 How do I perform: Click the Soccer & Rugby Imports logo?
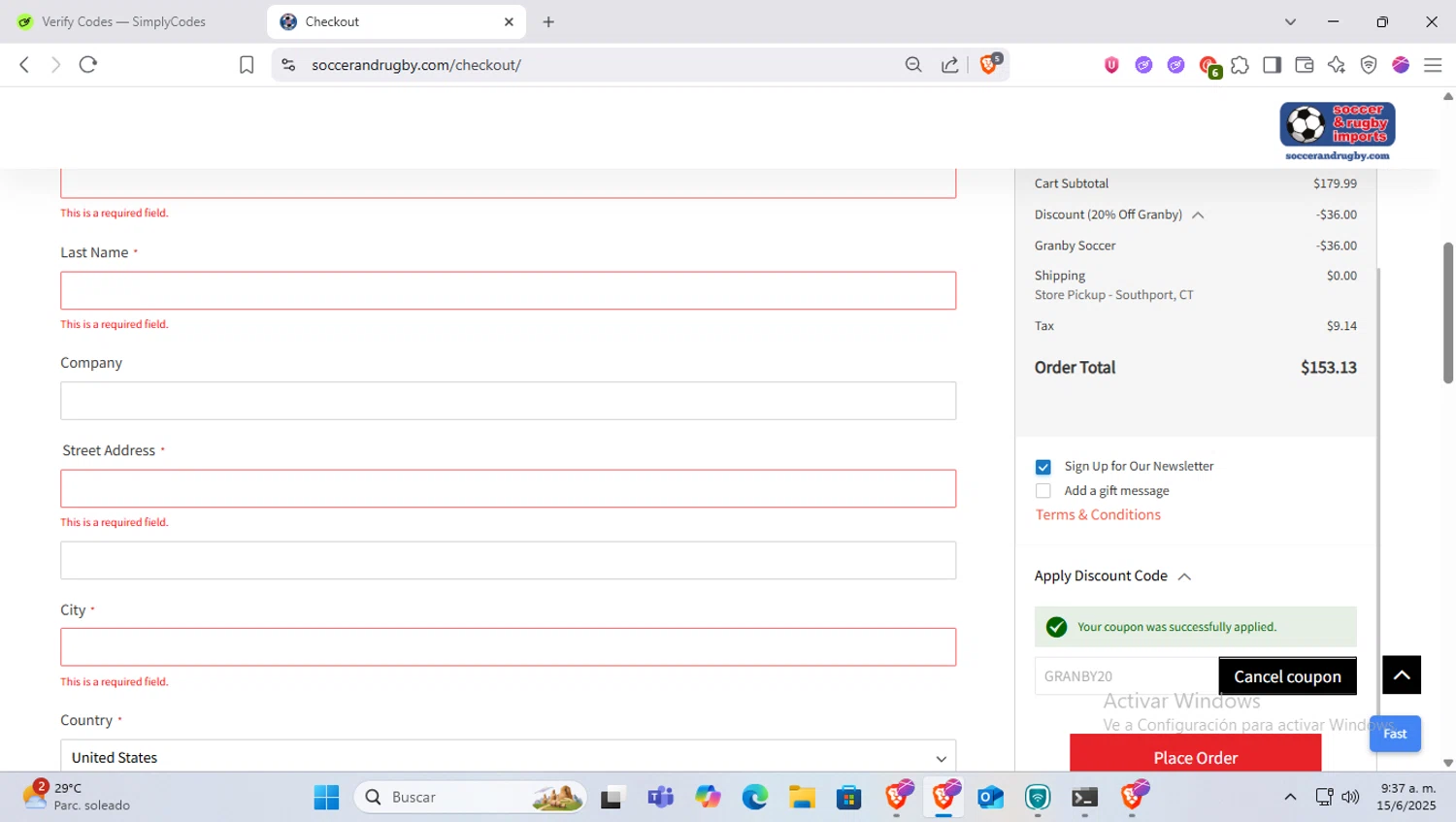point(1338,131)
